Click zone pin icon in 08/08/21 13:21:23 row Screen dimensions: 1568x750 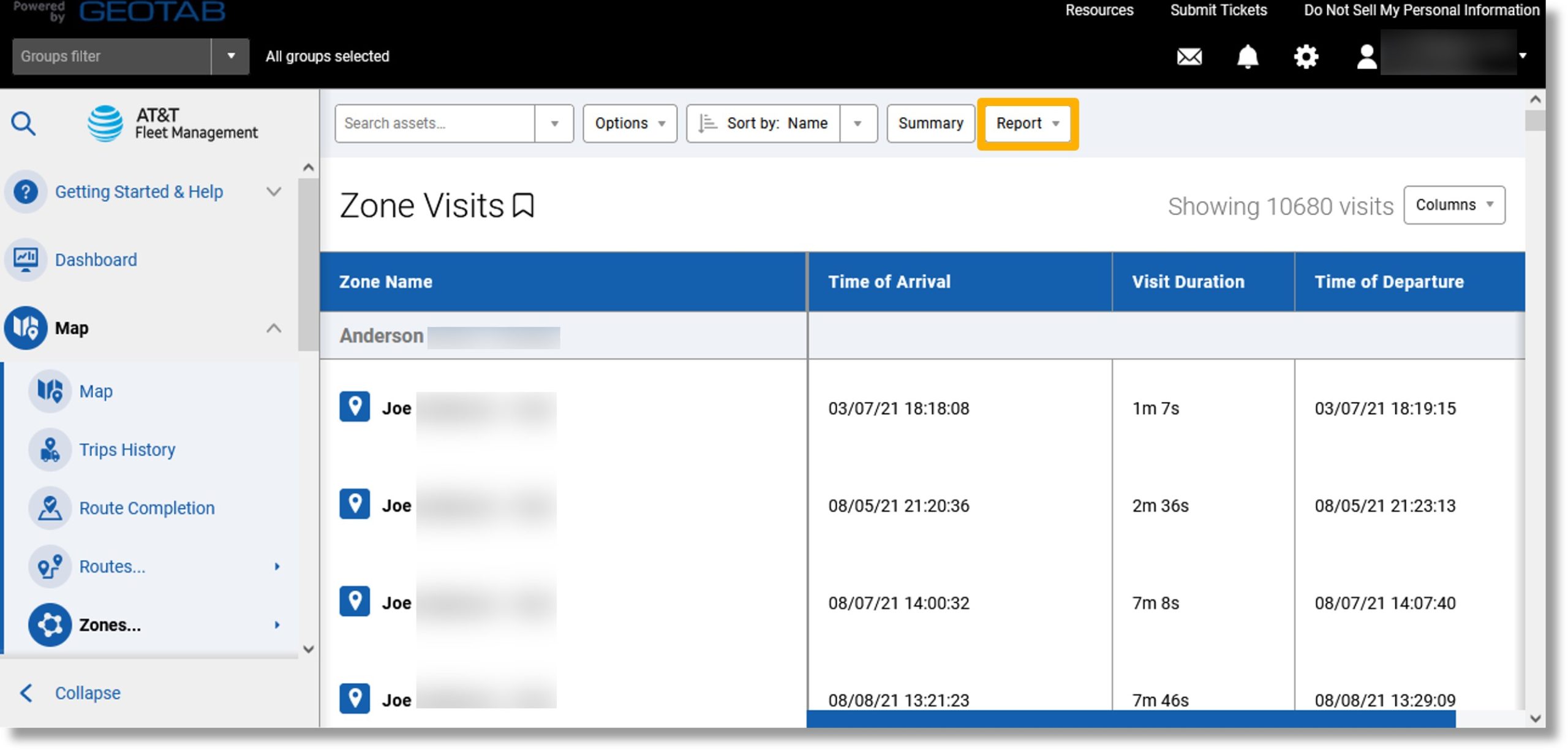(355, 699)
